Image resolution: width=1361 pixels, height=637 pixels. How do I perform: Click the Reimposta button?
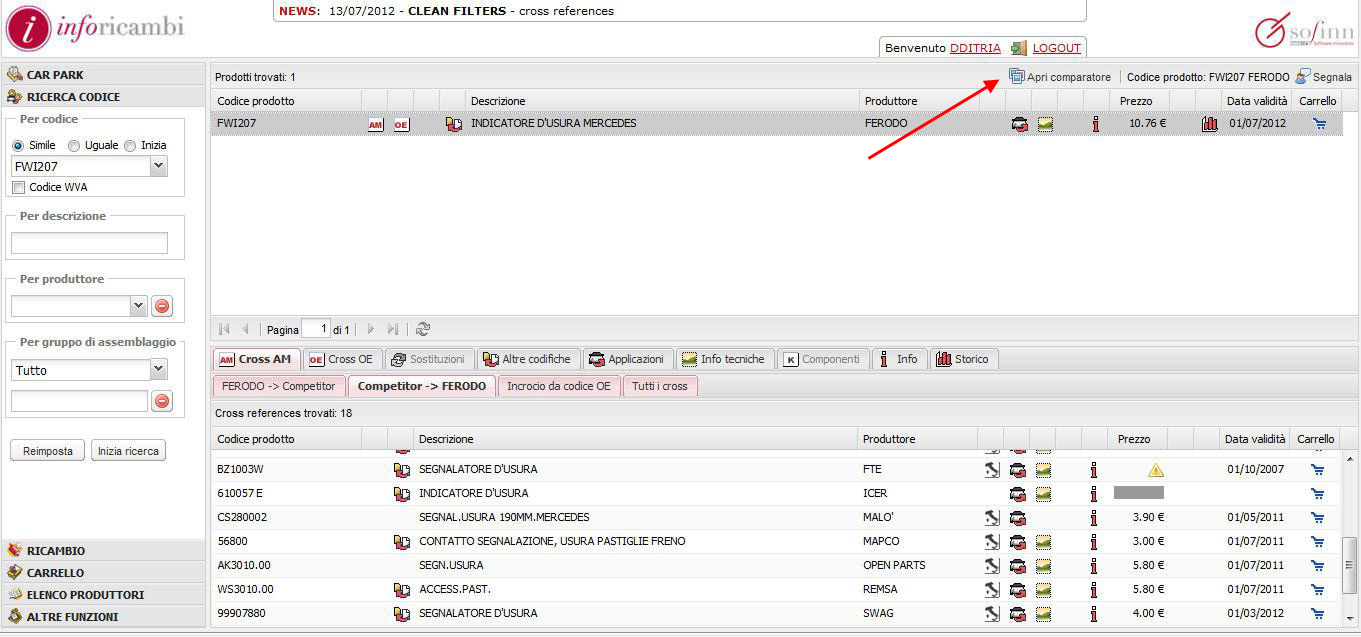pyautogui.click(x=48, y=451)
